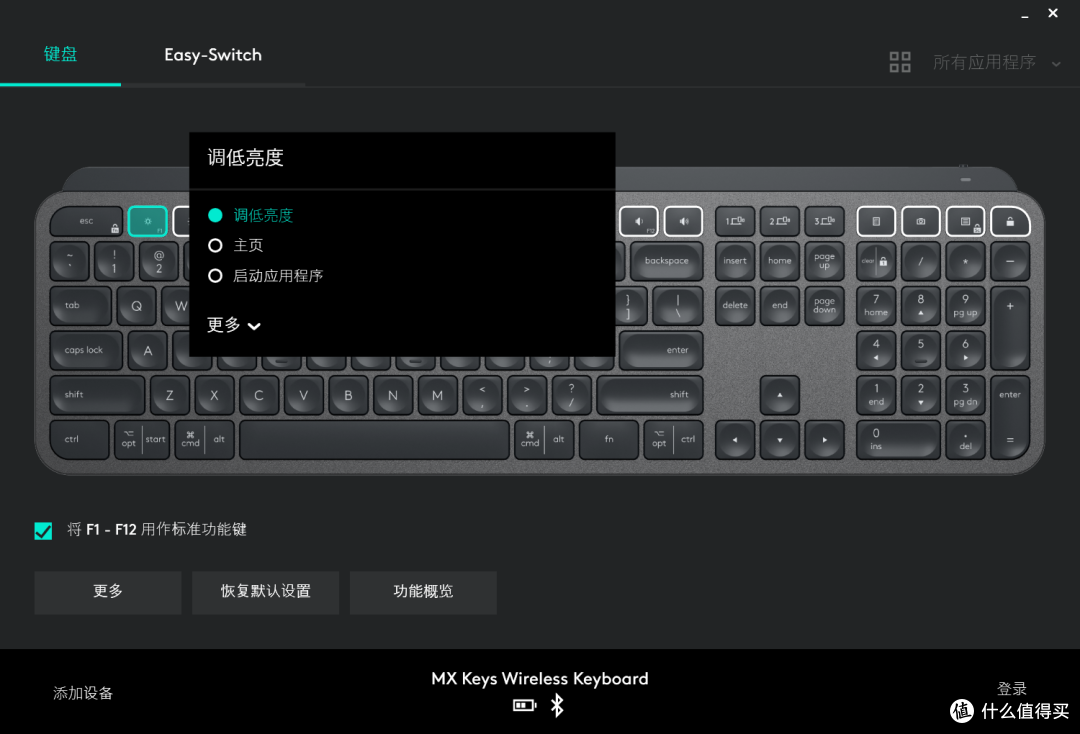This screenshot has width=1080, height=734.
Task: Select the lock key at keyboard corner
Action: (1010, 221)
